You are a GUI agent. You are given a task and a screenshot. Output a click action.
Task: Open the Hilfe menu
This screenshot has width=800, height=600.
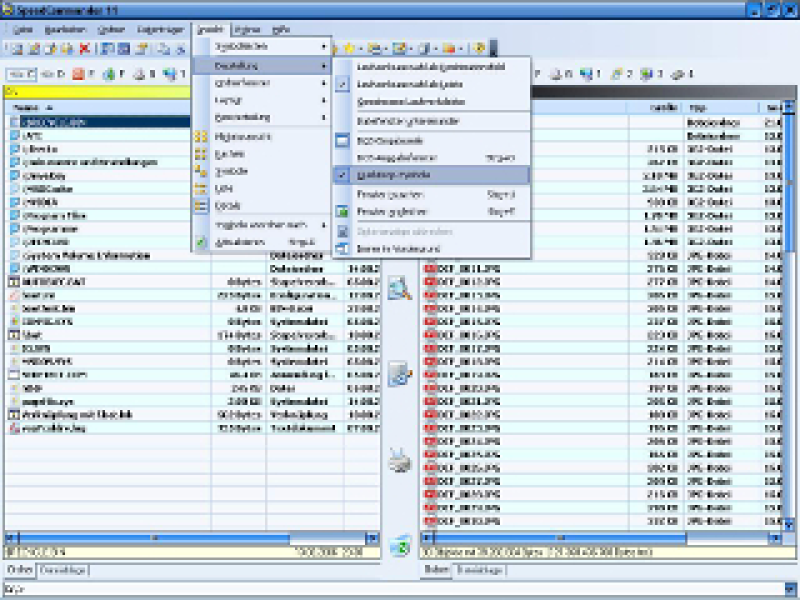coord(281,30)
